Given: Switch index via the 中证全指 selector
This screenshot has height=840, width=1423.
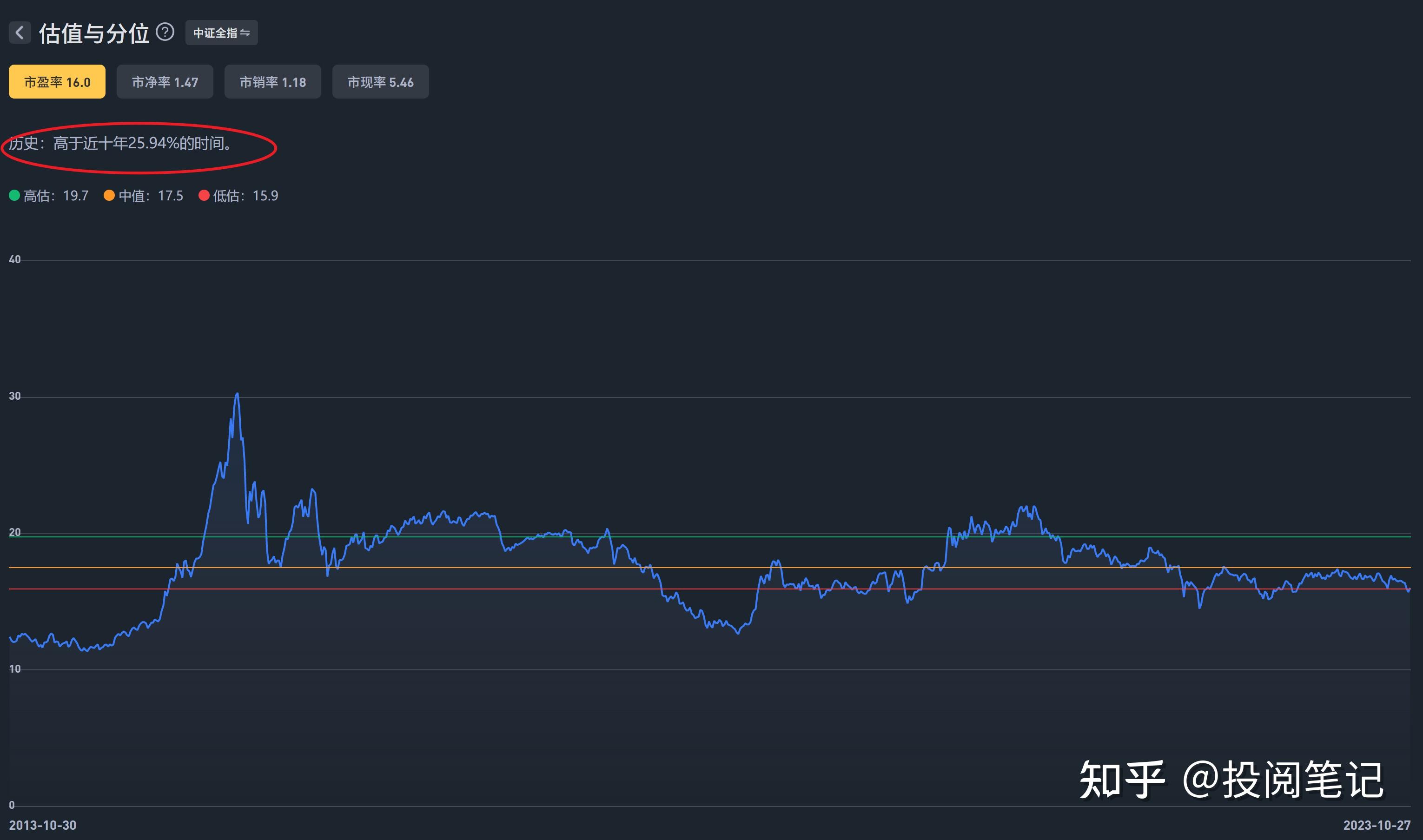Looking at the screenshot, I should click(x=221, y=33).
